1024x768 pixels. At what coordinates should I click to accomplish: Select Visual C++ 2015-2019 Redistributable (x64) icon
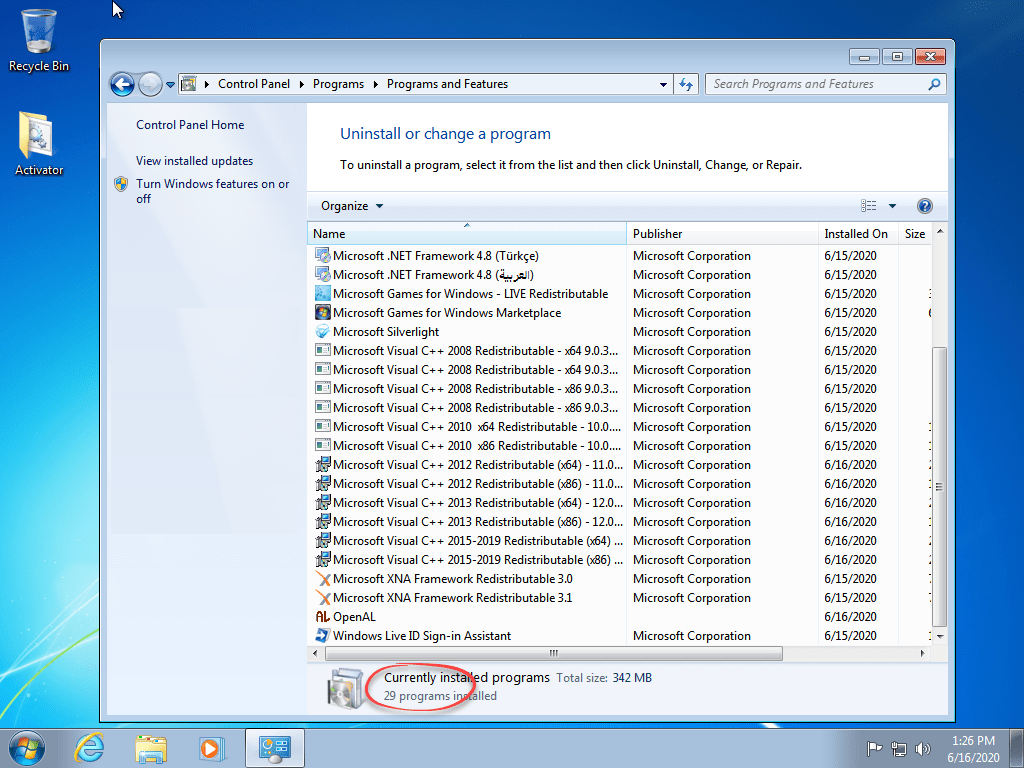coord(323,540)
